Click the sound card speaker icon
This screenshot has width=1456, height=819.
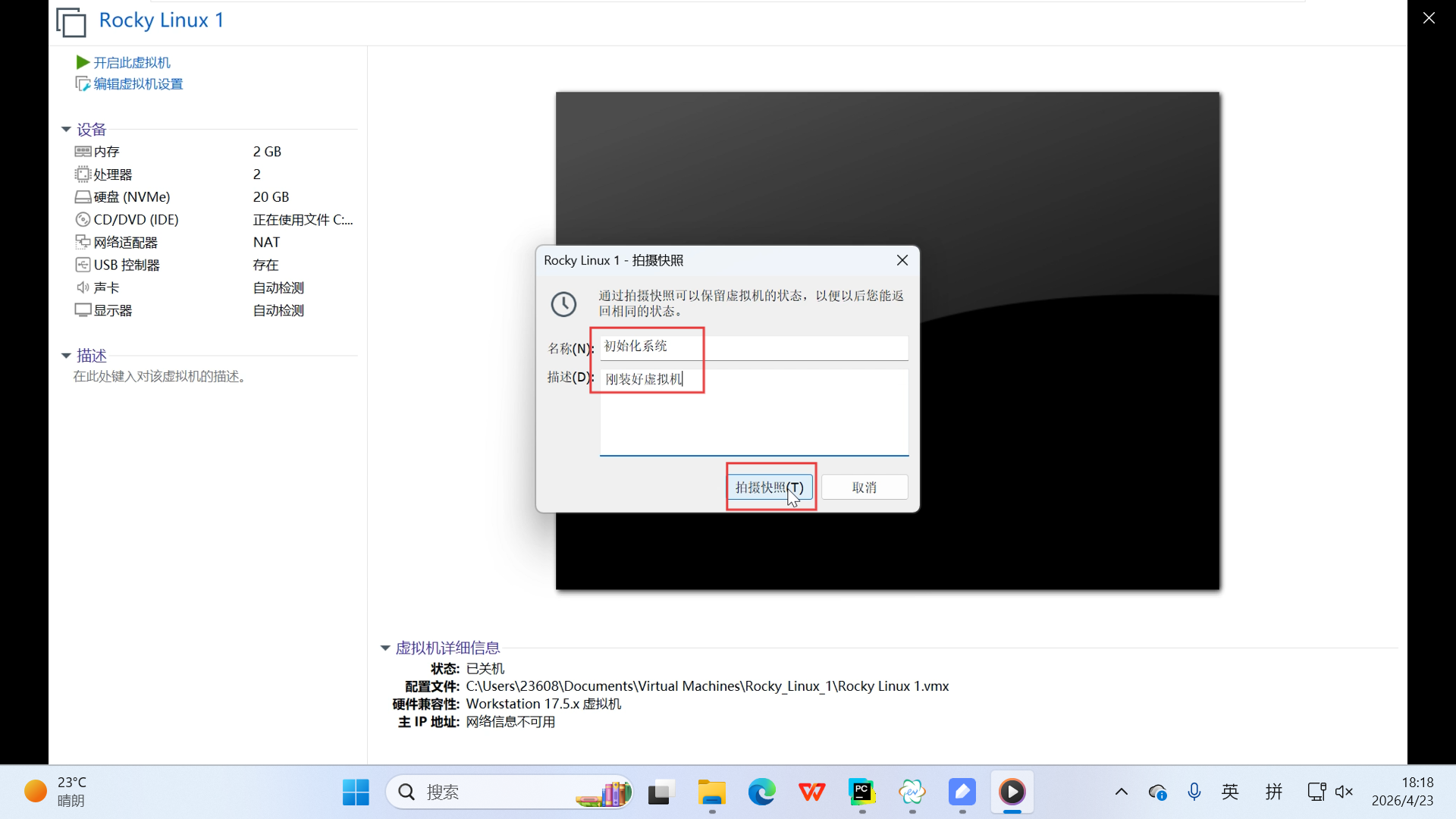tap(83, 287)
